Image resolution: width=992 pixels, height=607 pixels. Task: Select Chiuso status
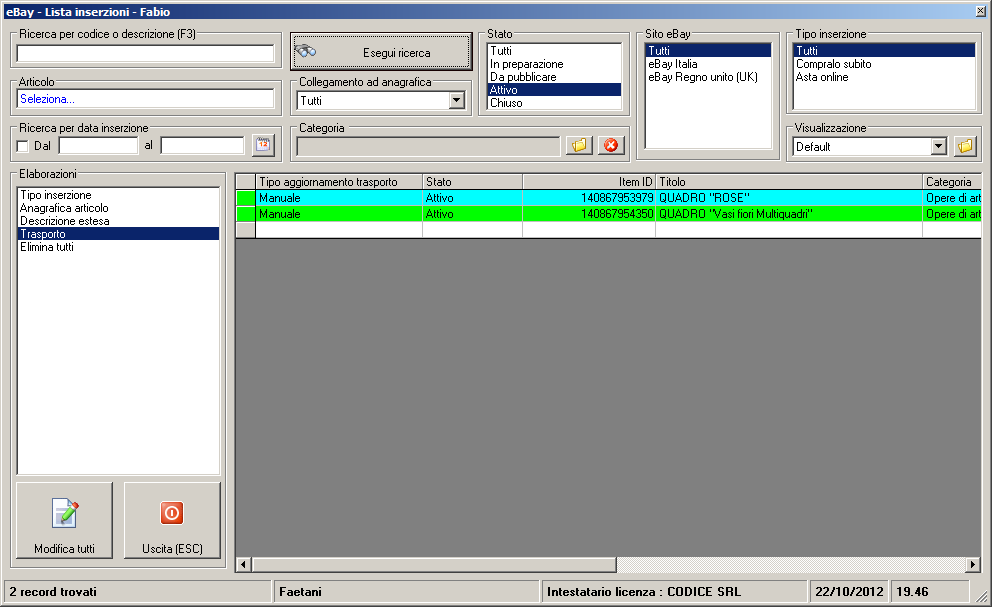pos(554,103)
